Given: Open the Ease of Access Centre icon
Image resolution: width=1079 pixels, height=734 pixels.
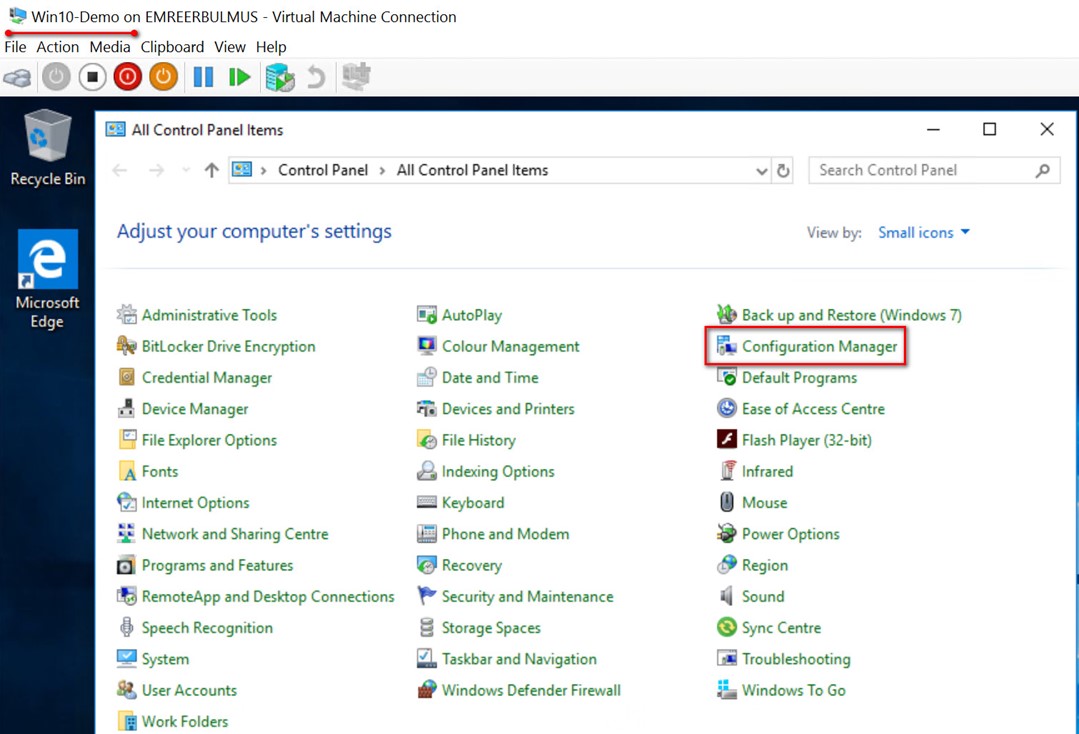Looking at the screenshot, I should point(727,409).
